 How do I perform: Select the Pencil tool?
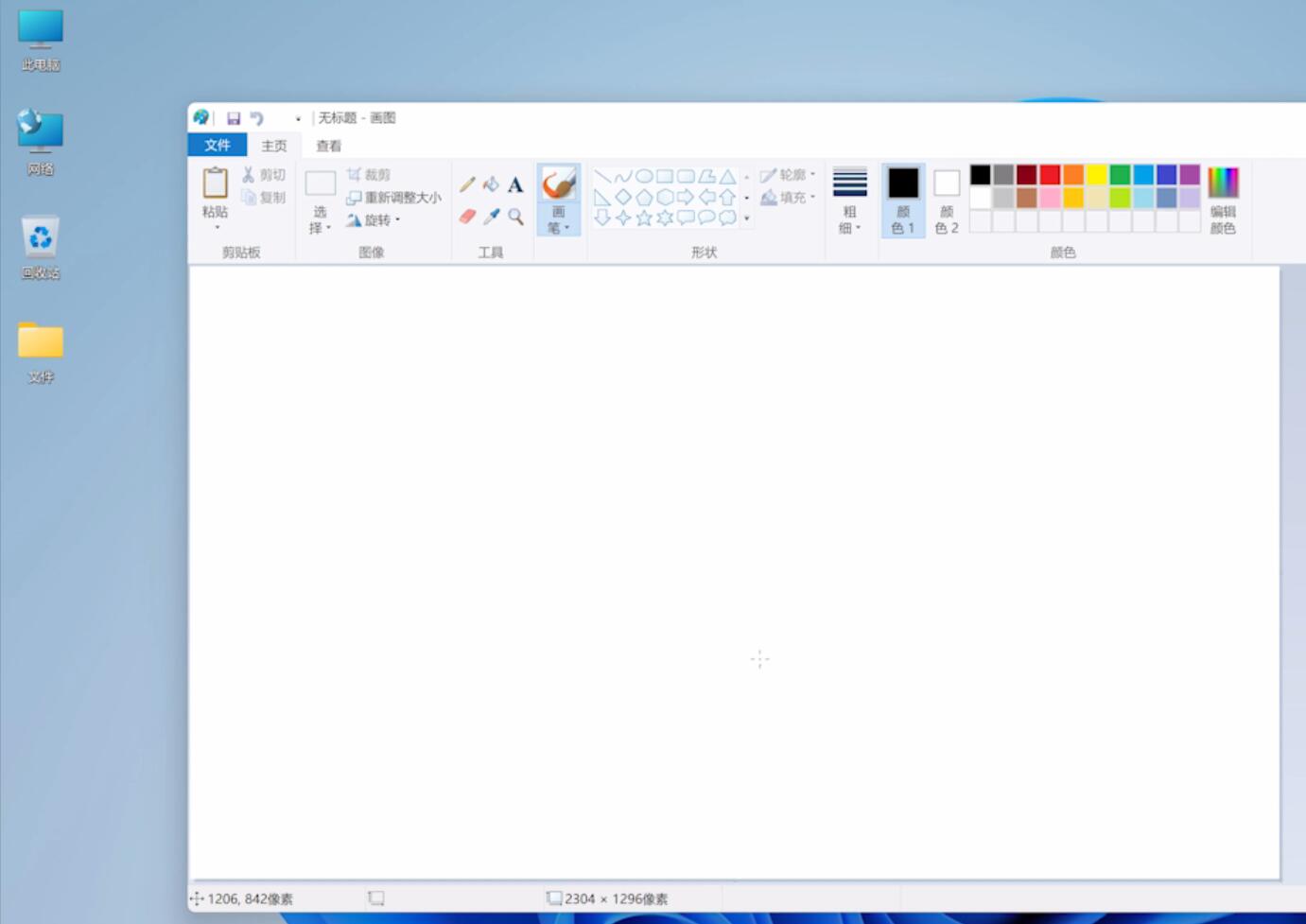point(467,184)
